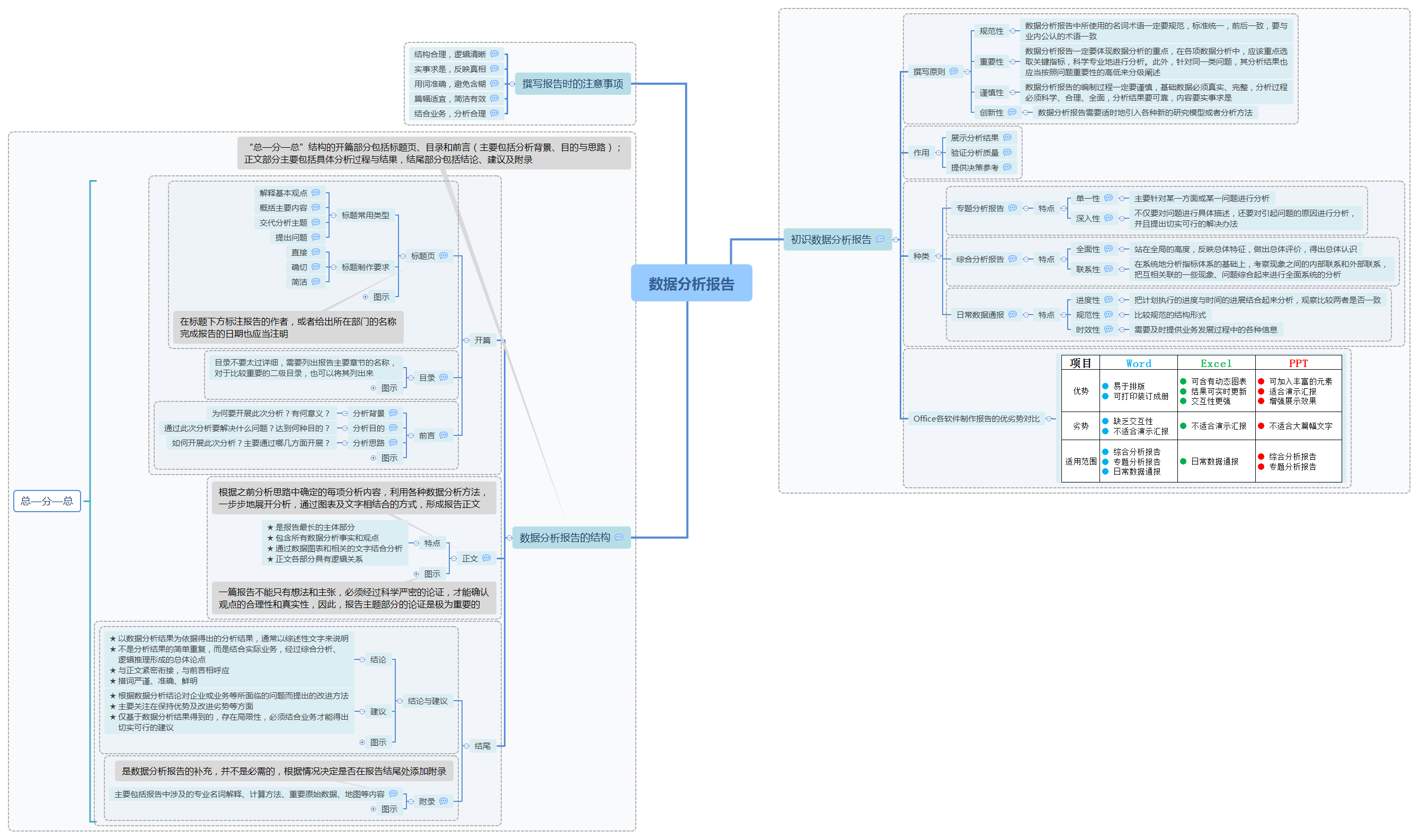1419x840 pixels.
Task: Open the note icon on 结构合理，逻辑清晰
Action: (494, 54)
